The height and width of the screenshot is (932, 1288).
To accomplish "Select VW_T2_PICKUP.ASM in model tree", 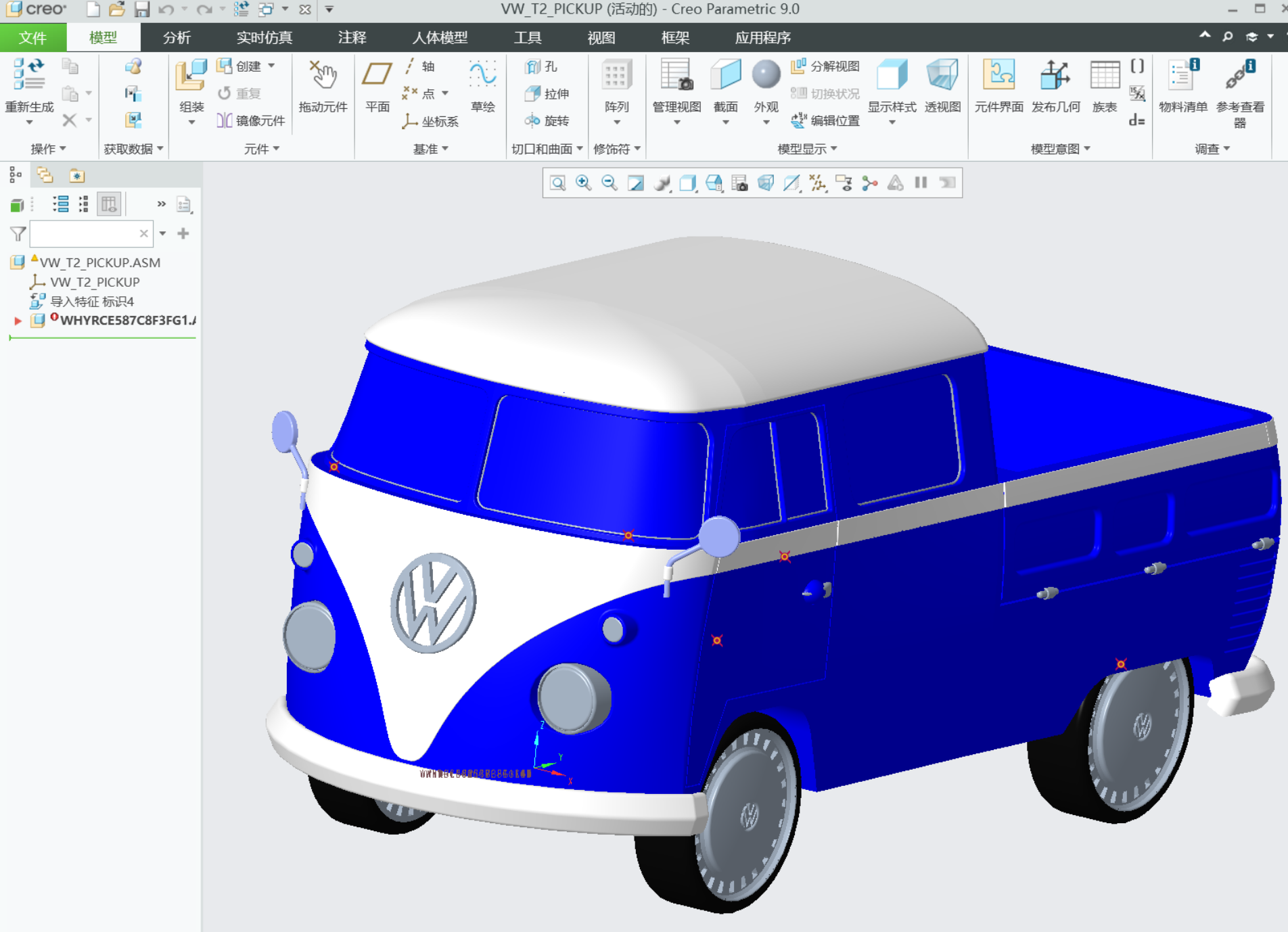I will tap(99, 262).
